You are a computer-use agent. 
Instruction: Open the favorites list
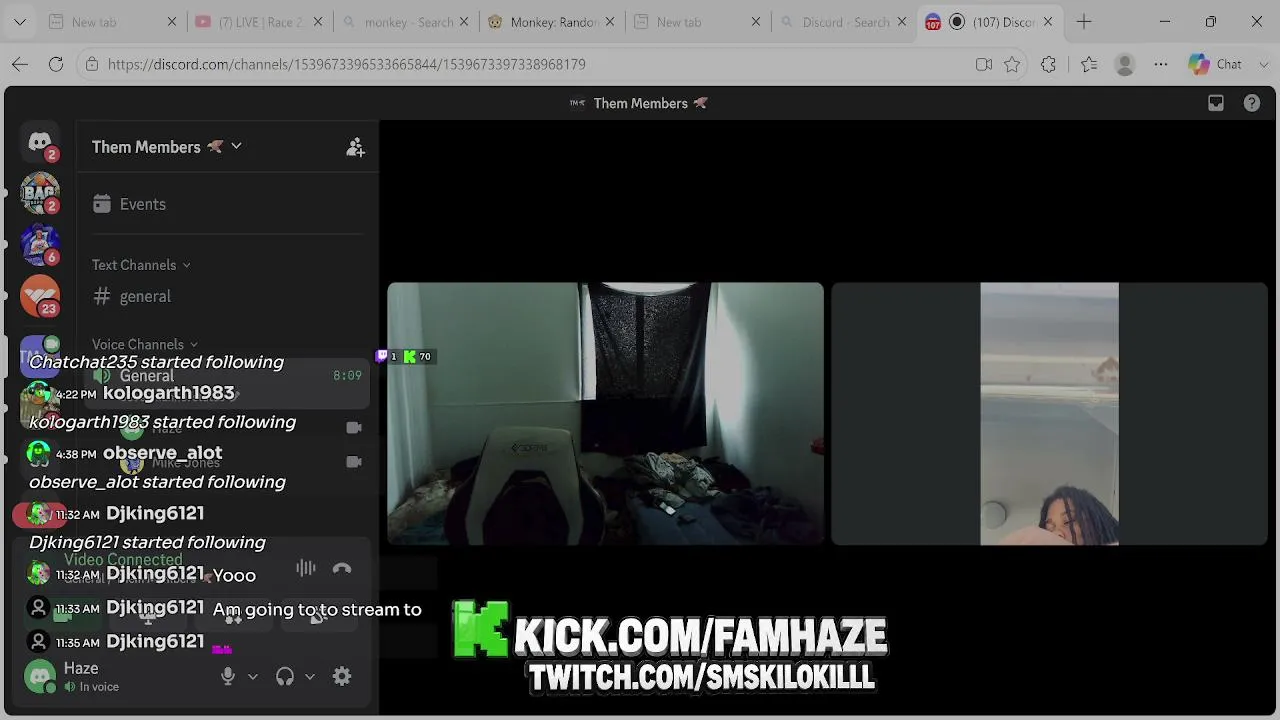click(1089, 64)
